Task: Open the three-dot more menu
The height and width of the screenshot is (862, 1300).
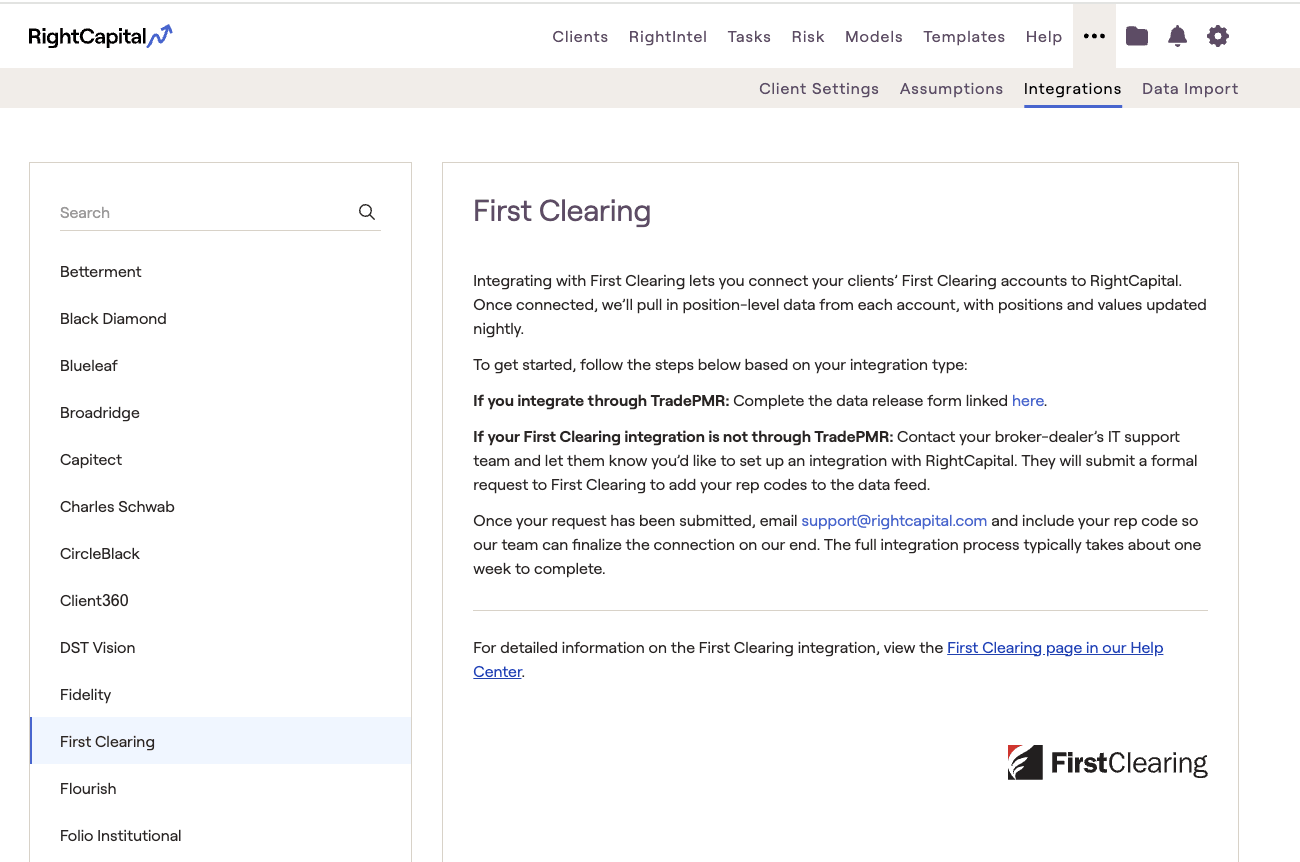Action: click(x=1094, y=36)
